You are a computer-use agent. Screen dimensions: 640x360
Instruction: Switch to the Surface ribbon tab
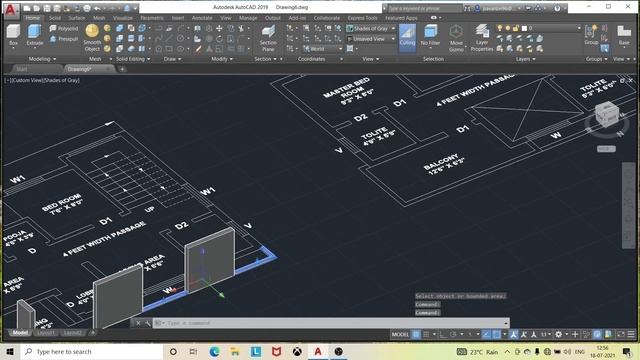(76, 18)
